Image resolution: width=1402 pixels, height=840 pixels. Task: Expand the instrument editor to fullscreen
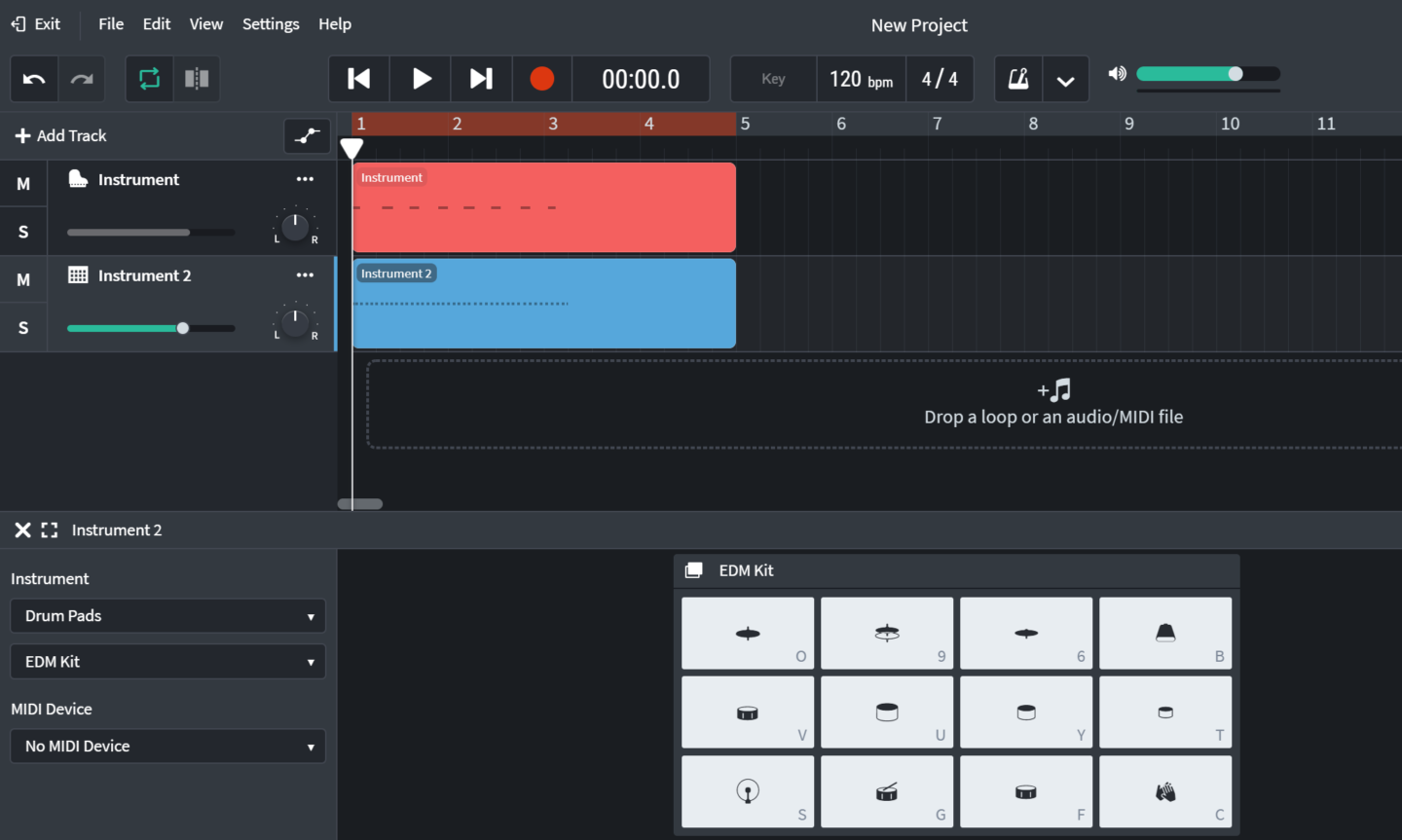[x=50, y=530]
